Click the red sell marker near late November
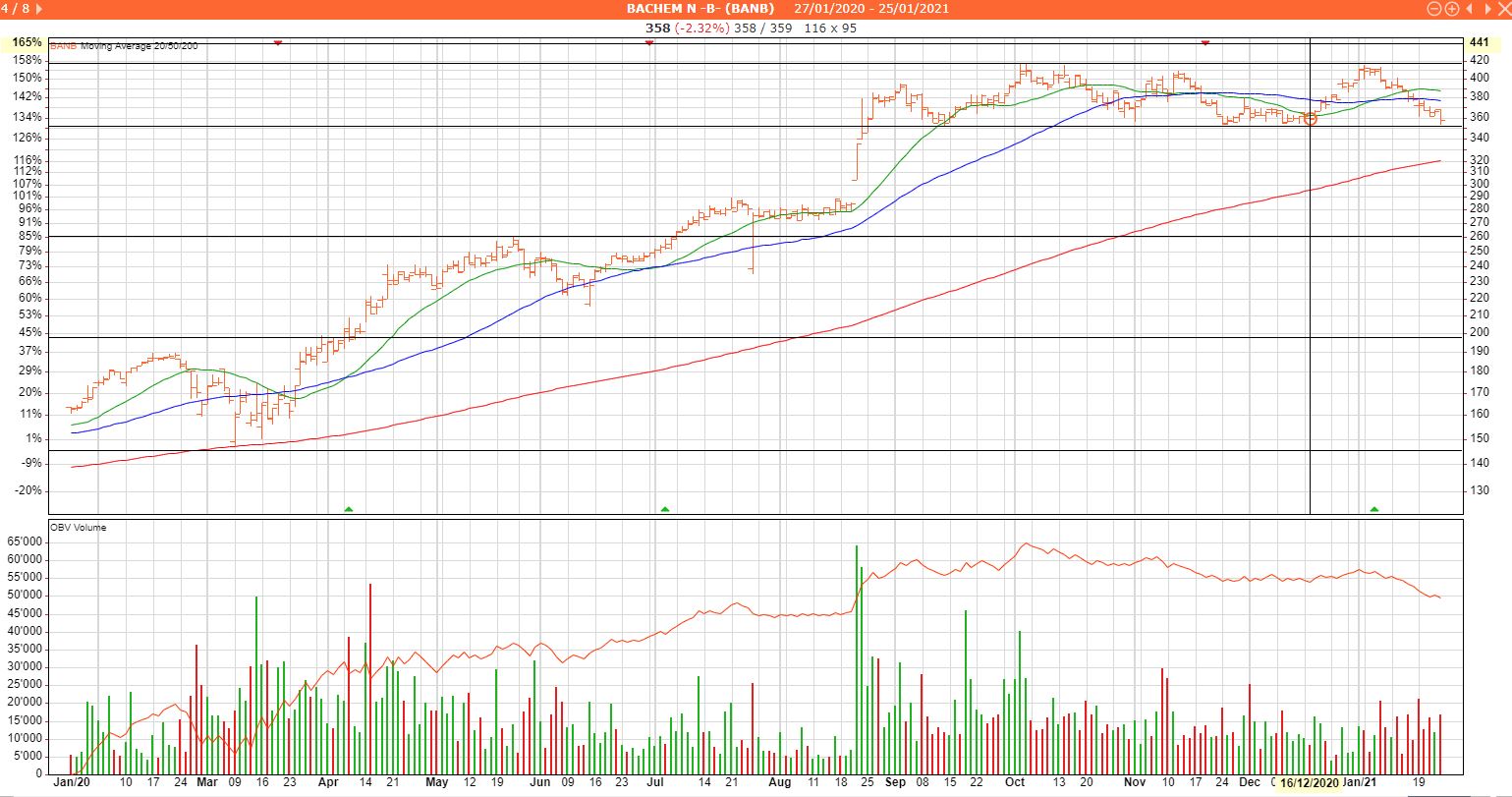 point(1205,42)
